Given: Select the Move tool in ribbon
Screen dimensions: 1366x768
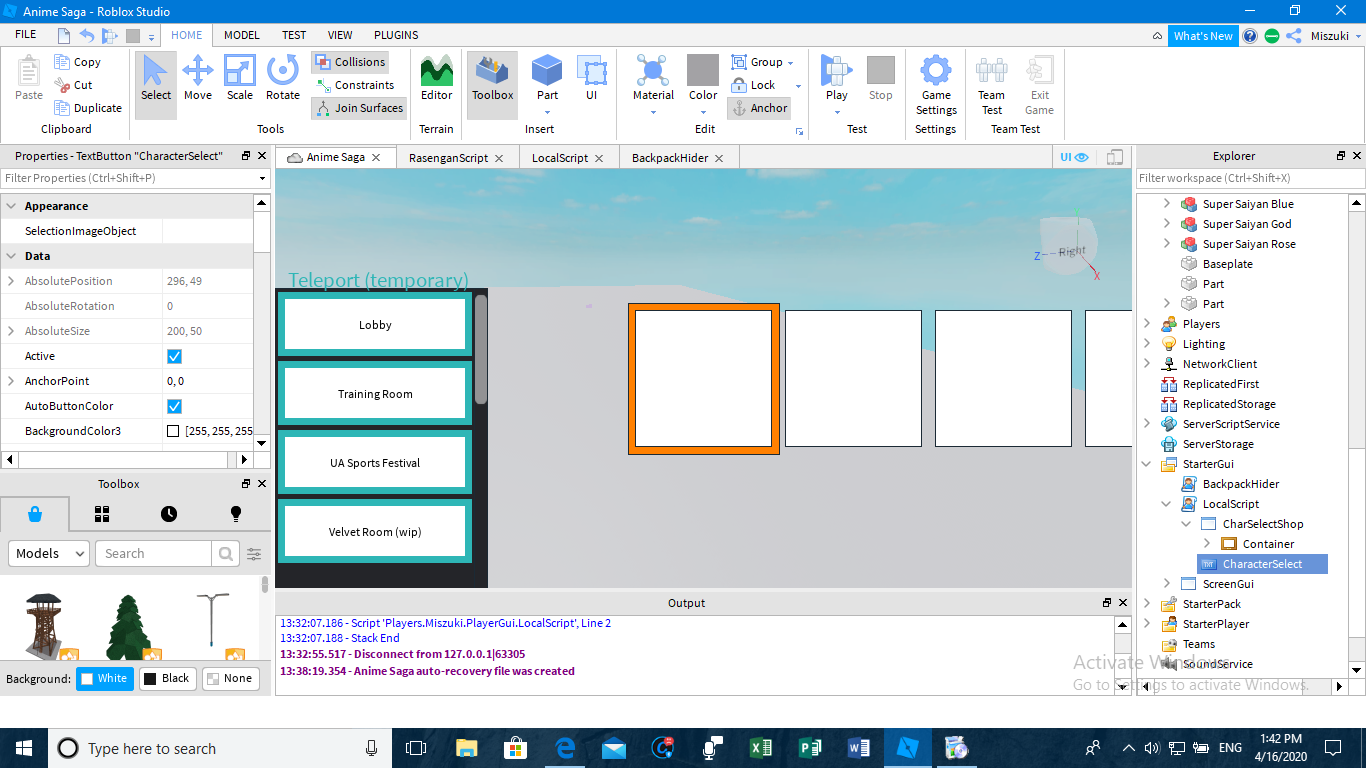Looking at the screenshot, I should coord(197,79).
